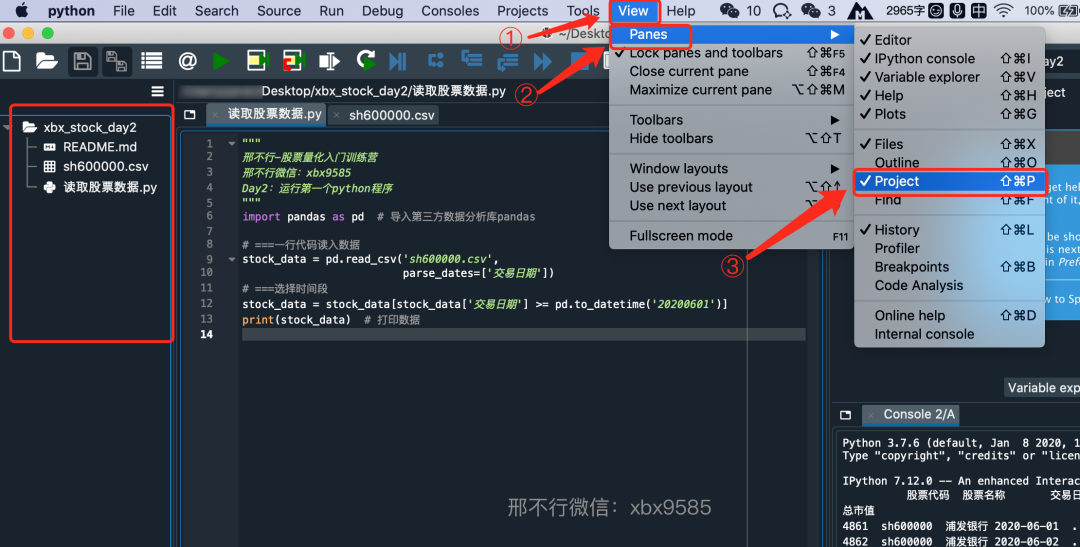Screen dimensions: 1080x547
Task: Run file with the green play icon
Action: pos(221,61)
